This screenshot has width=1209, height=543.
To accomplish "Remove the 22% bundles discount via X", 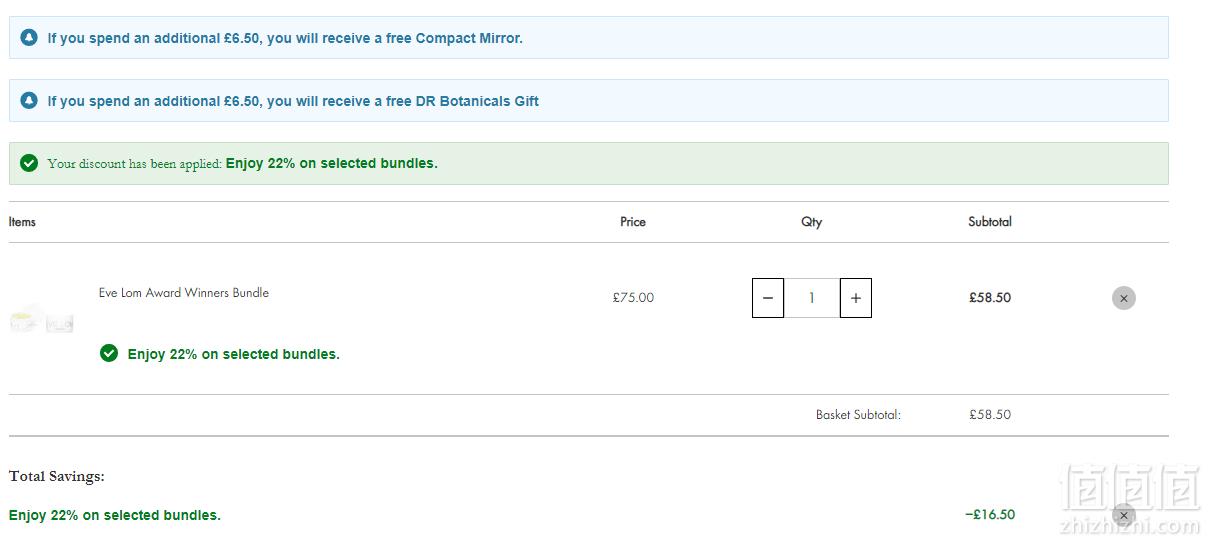I will pos(1123,516).
